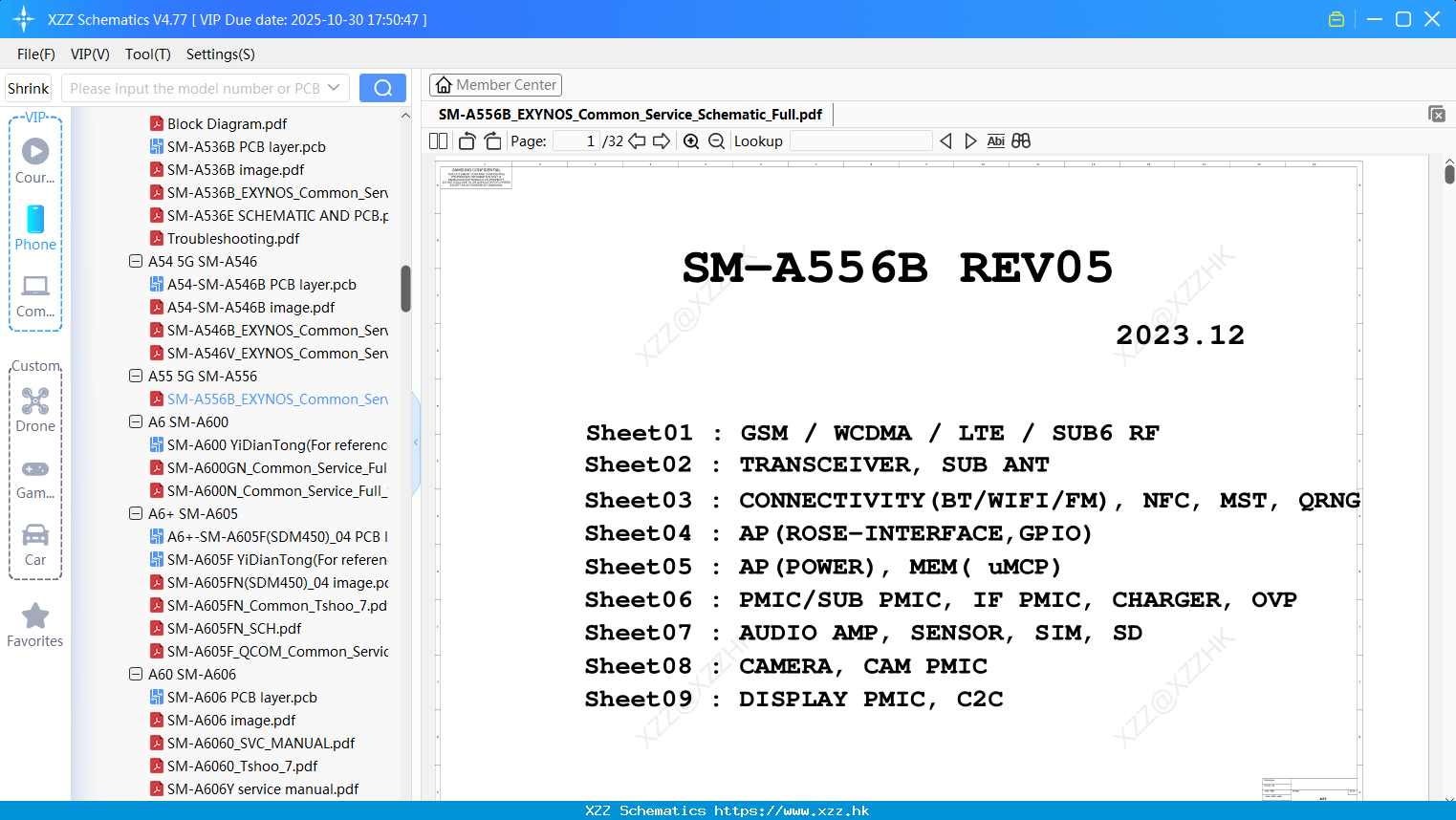The width and height of the screenshot is (1456, 820).
Task: Open the Courses sidebar icon
Action: (x=35, y=151)
